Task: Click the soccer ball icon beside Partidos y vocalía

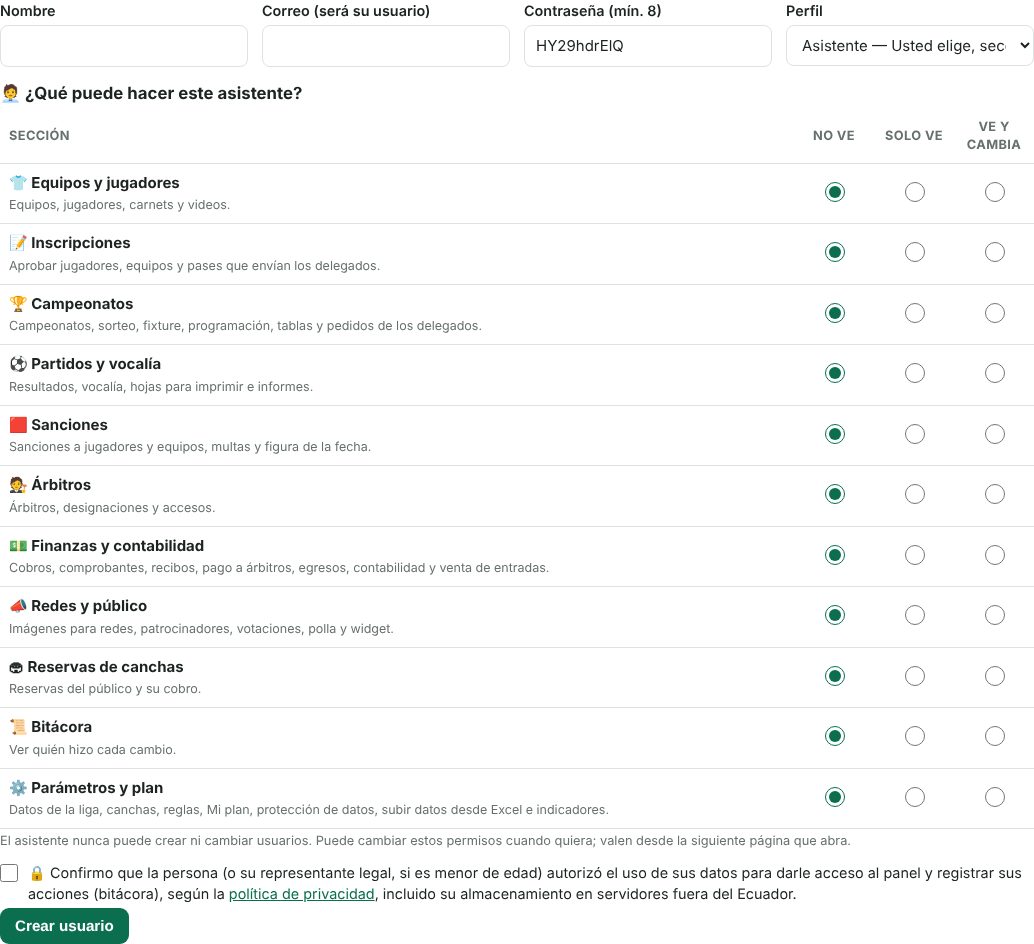Action: (x=18, y=364)
